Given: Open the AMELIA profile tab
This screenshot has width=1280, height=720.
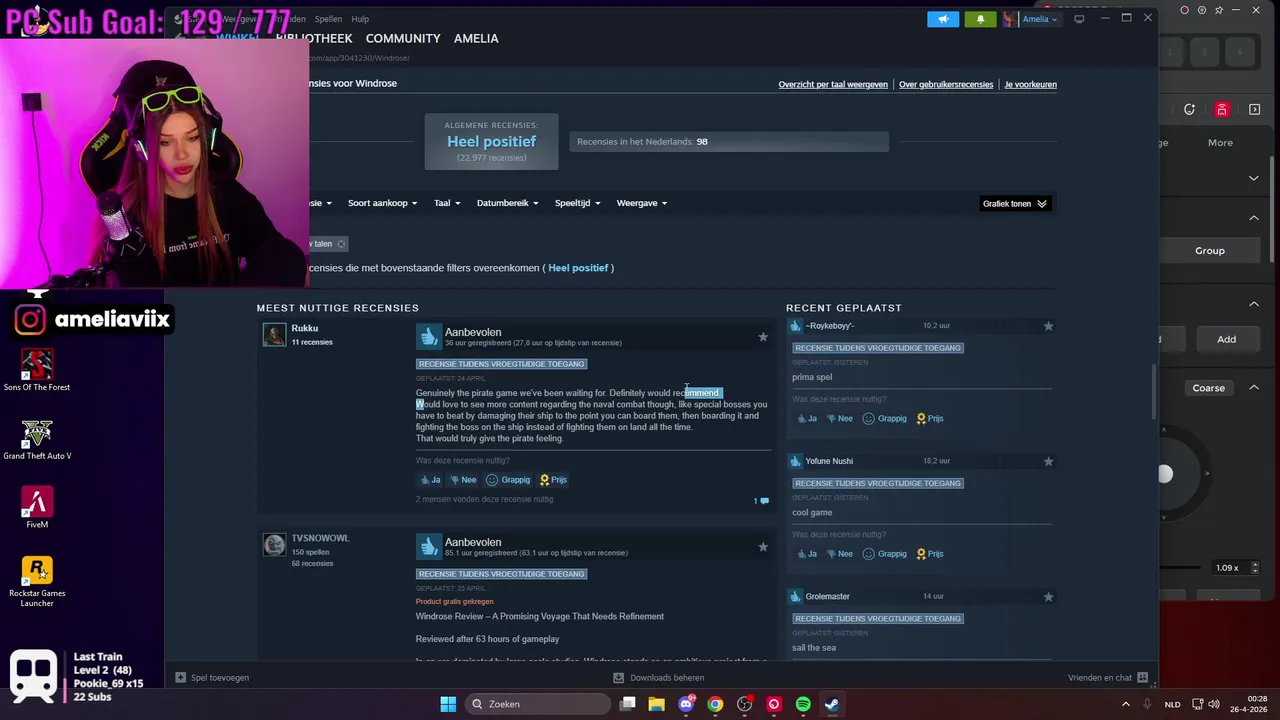Looking at the screenshot, I should pyautogui.click(x=476, y=38).
